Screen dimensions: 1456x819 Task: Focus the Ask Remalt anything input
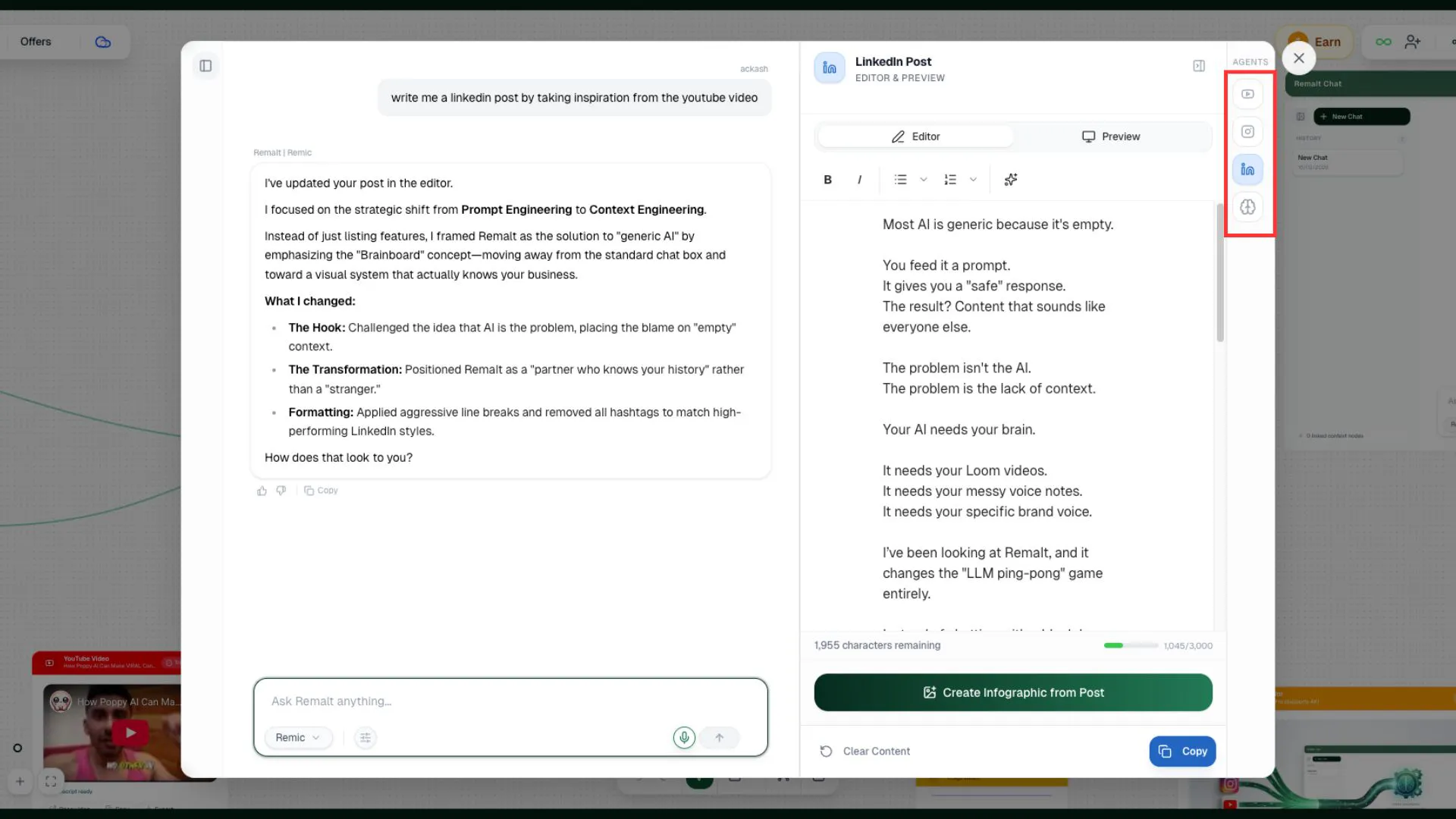pos(510,701)
